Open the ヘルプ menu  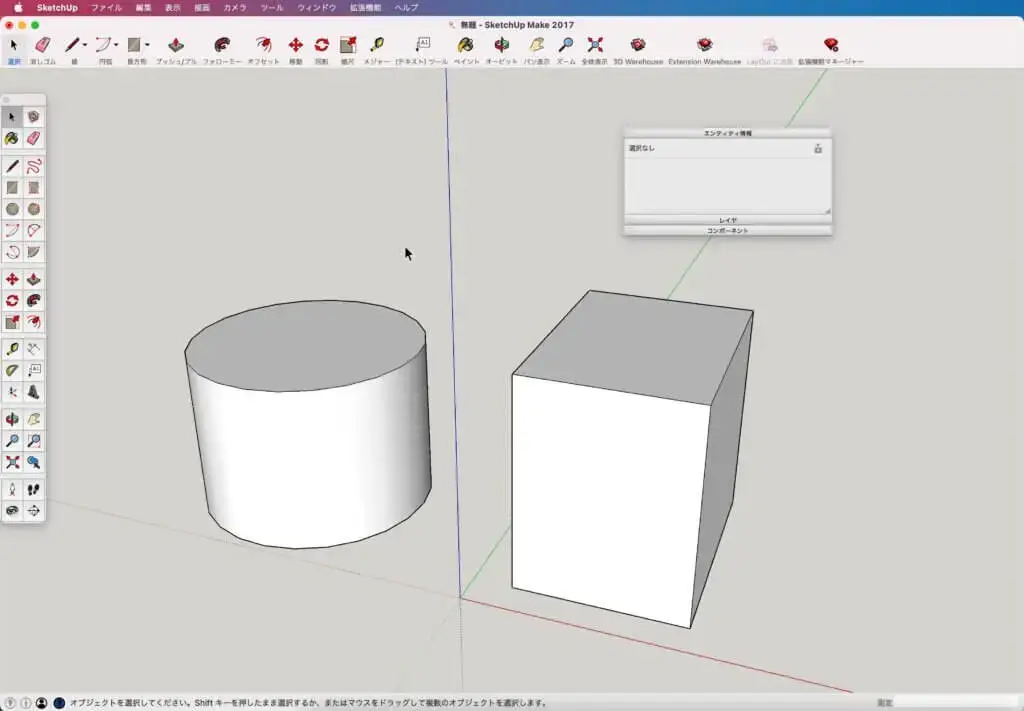click(x=406, y=8)
